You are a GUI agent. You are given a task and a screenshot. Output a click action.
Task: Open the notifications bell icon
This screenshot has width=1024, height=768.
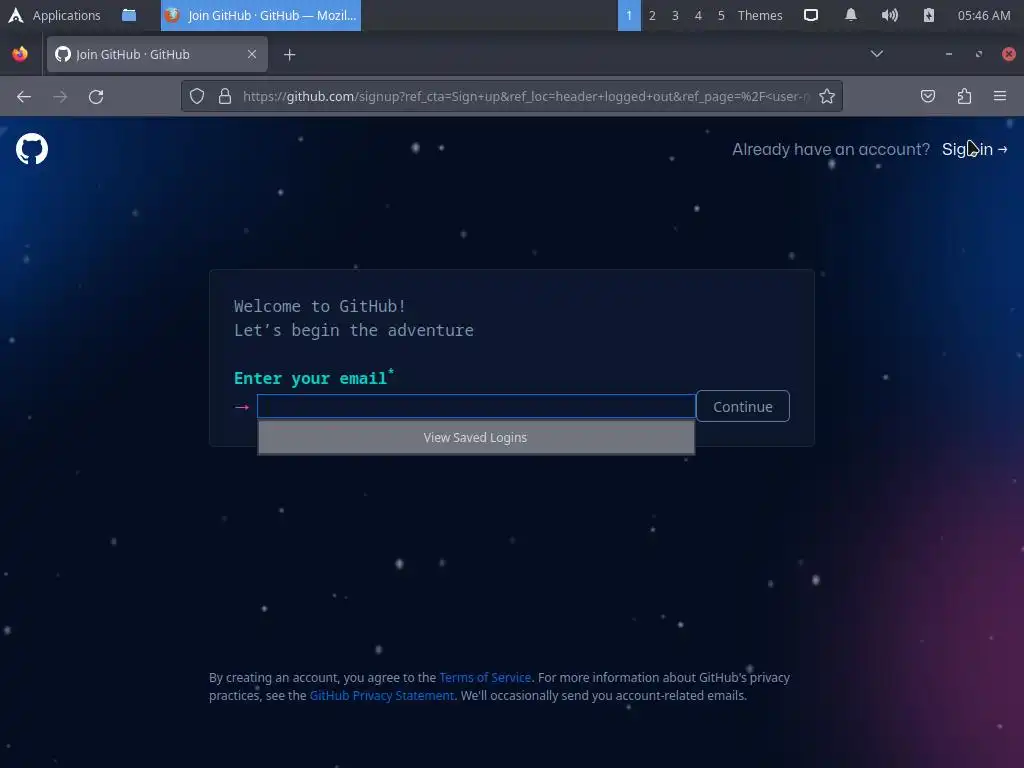tap(850, 15)
